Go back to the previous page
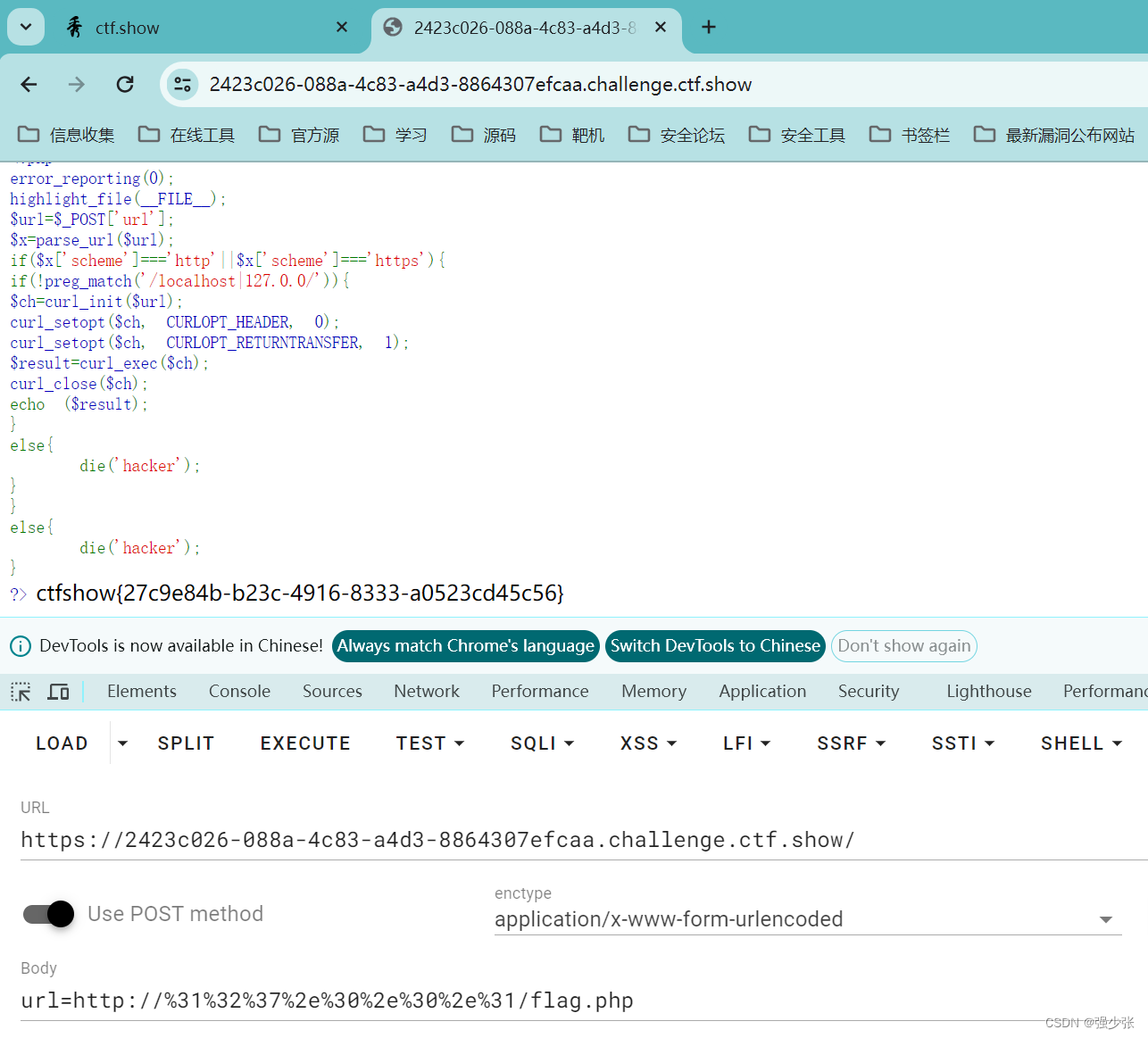Screen dimensions: 1148x1038 (29, 84)
